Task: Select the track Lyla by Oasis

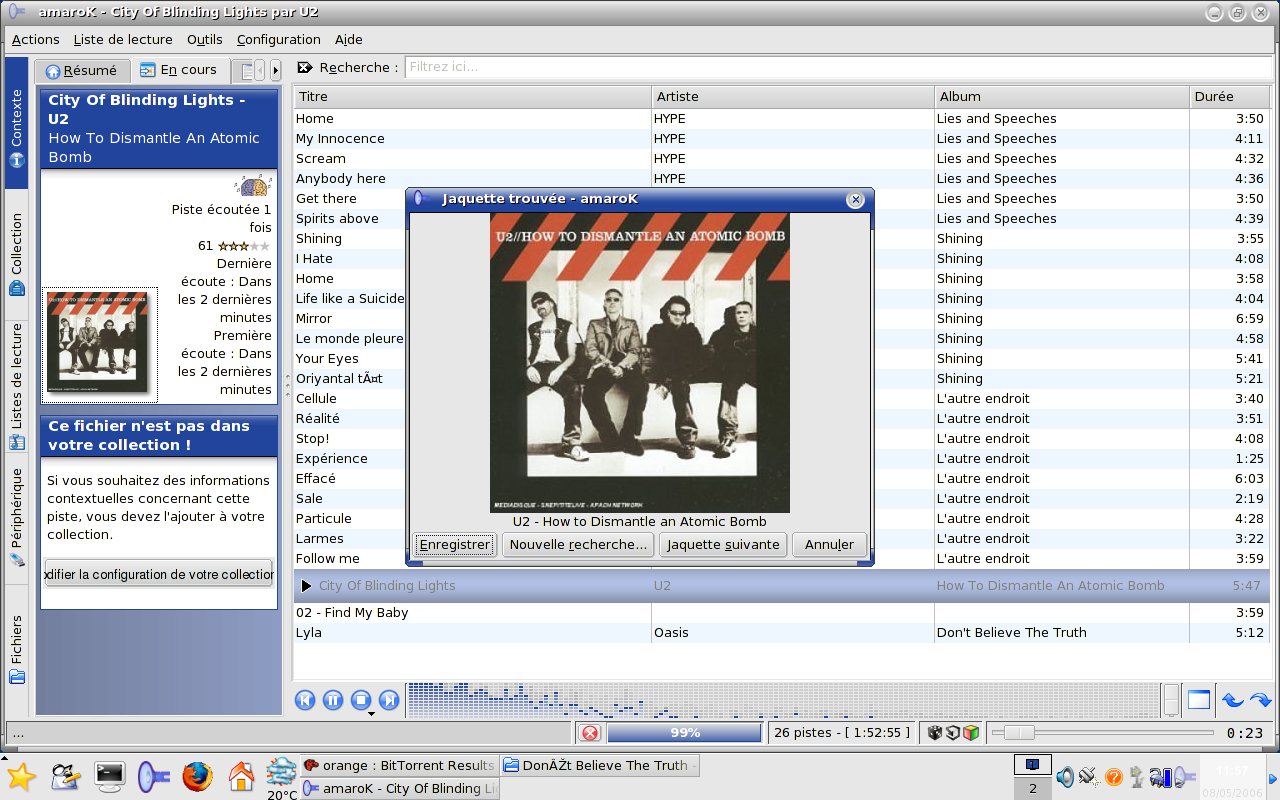Action: (x=781, y=633)
